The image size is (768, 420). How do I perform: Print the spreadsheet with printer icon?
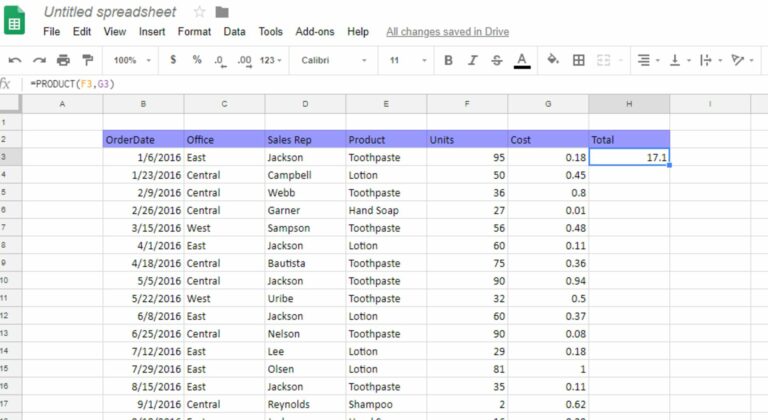(63, 60)
